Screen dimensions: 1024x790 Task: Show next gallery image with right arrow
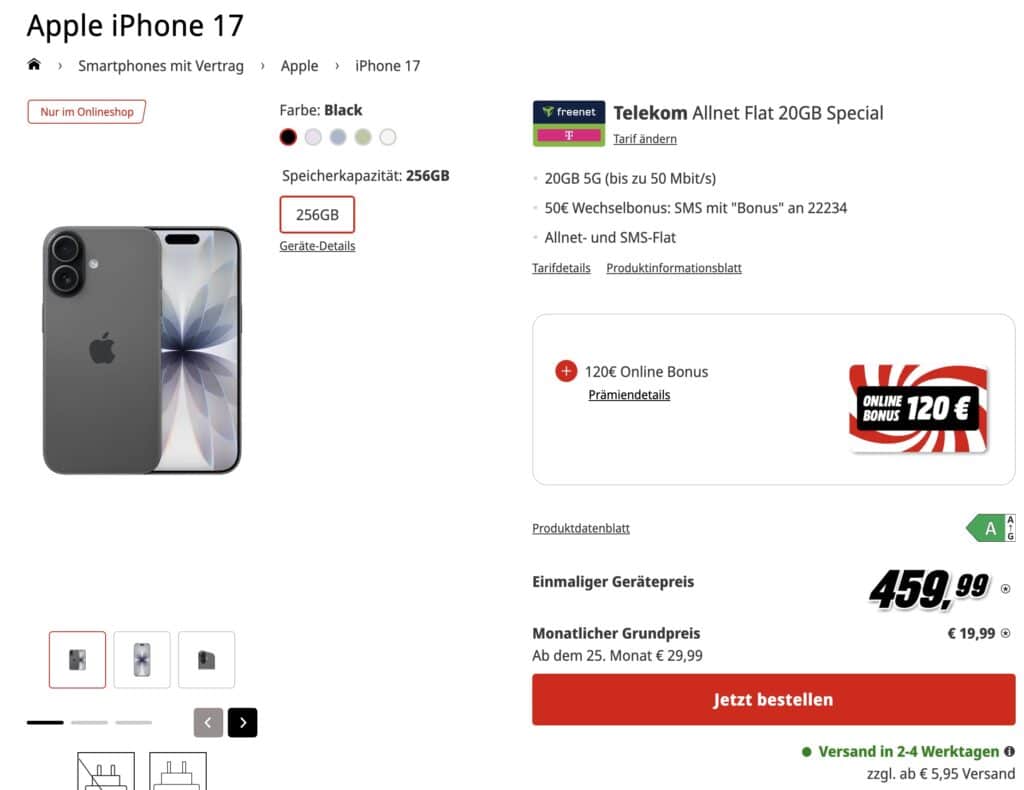243,722
